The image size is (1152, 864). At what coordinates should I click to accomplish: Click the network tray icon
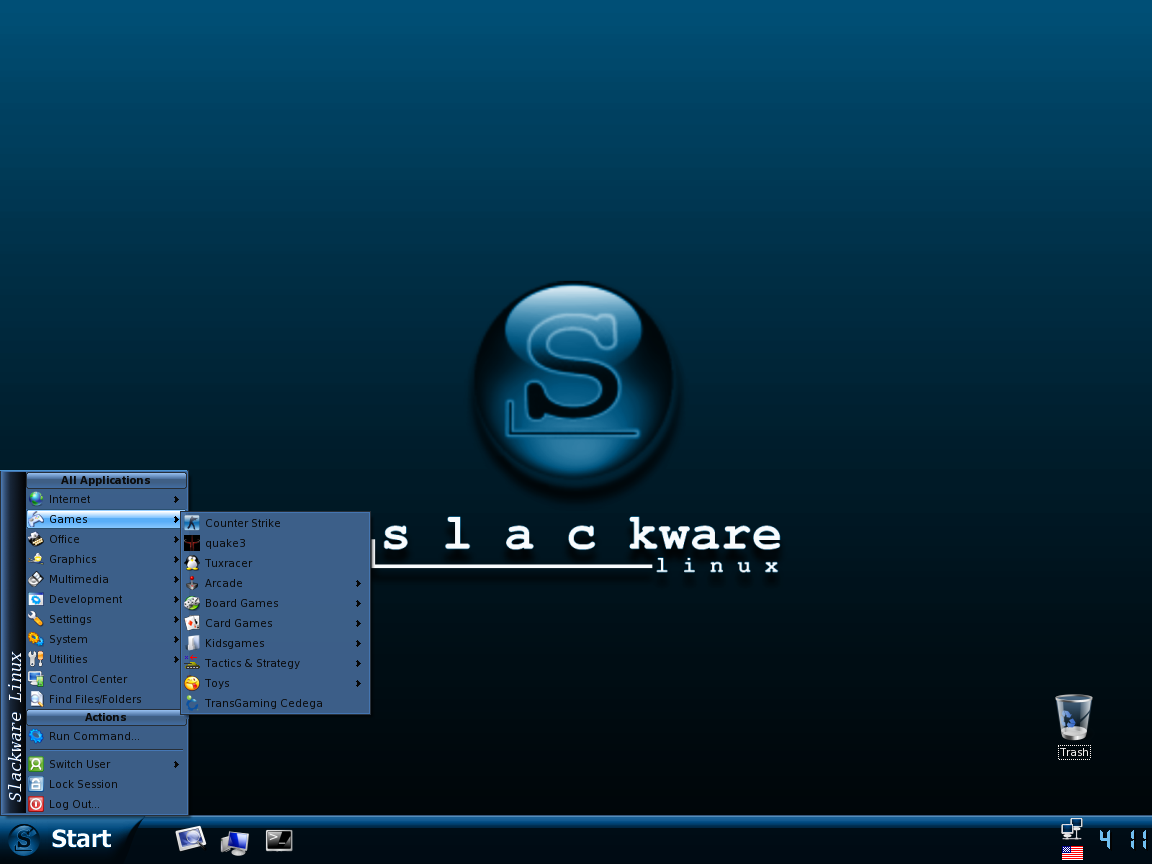pos(1072,829)
